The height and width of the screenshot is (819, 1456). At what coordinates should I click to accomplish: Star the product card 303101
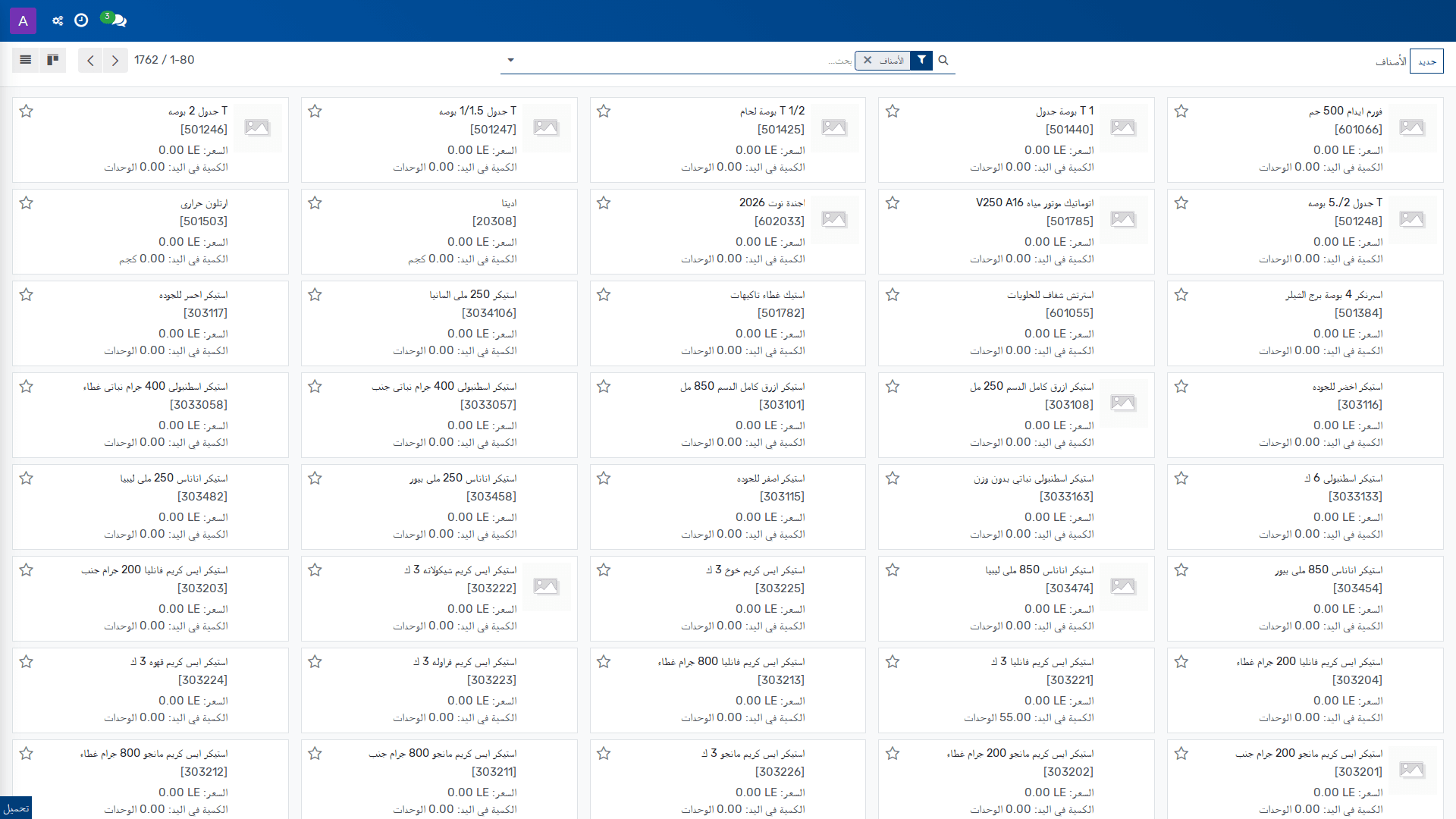tap(604, 387)
